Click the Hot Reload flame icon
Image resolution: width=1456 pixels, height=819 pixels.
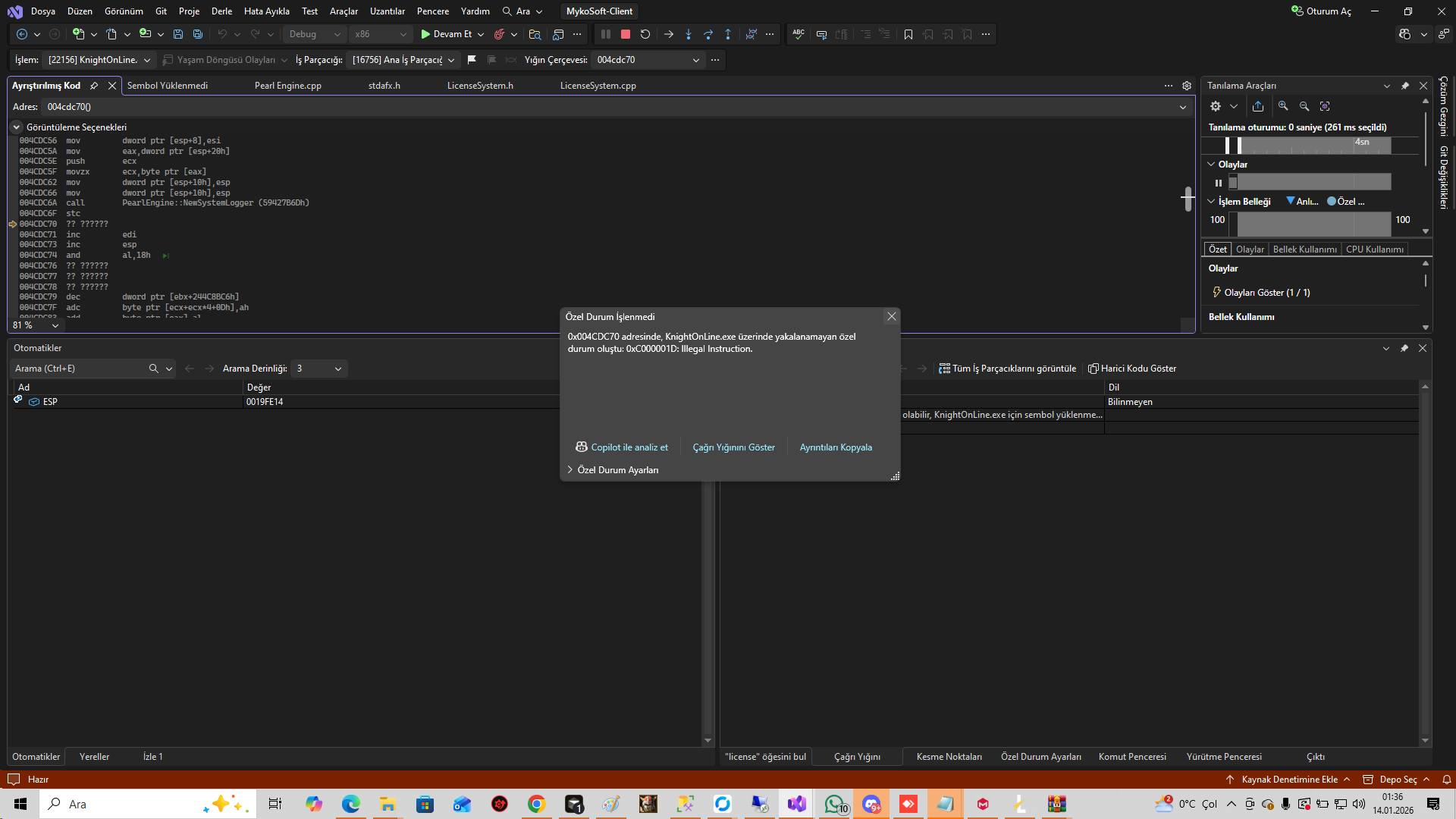click(x=499, y=34)
